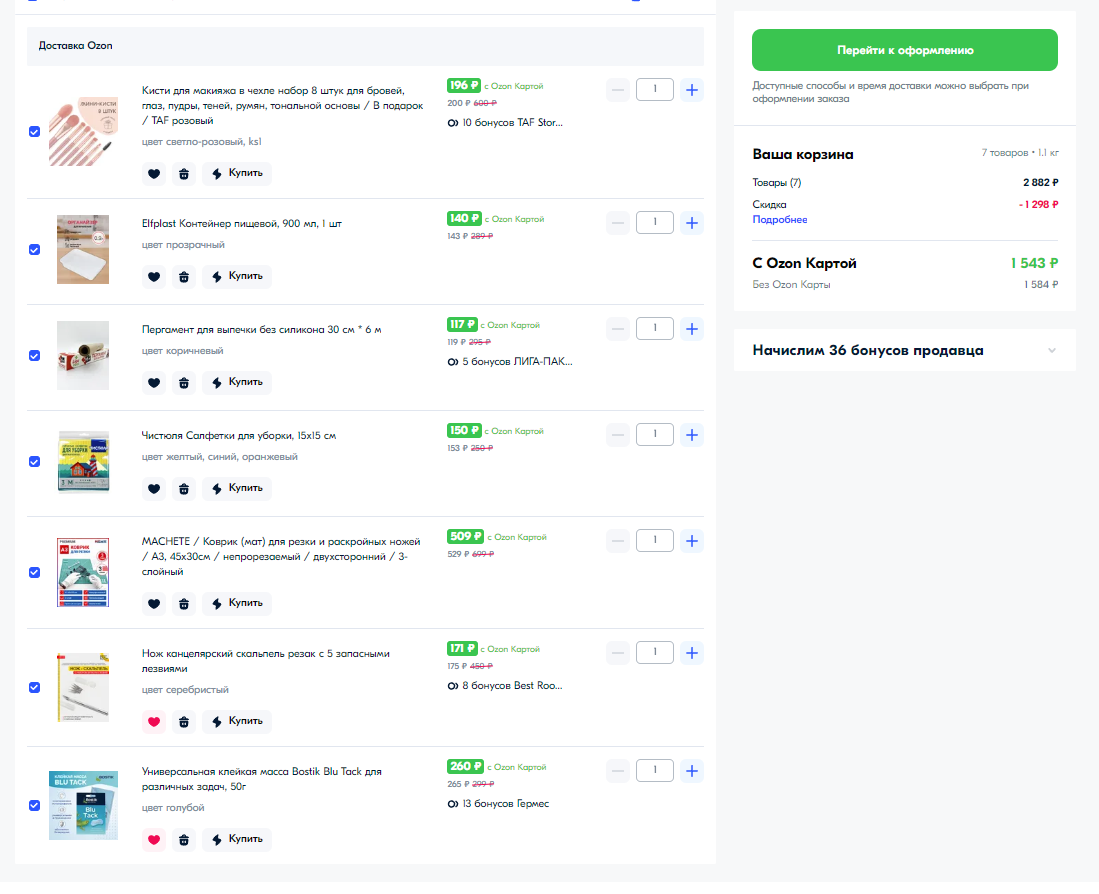Increase quantity of baking parchment
Screen dimensions: 1099x894
tap(692, 329)
